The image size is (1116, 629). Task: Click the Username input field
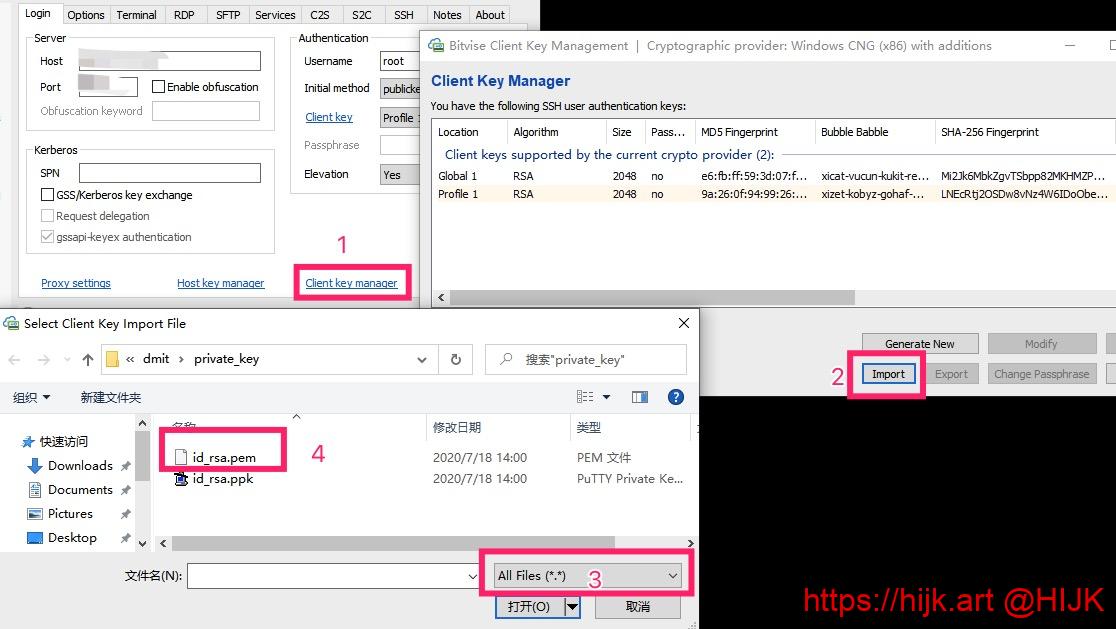tap(399, 61)
